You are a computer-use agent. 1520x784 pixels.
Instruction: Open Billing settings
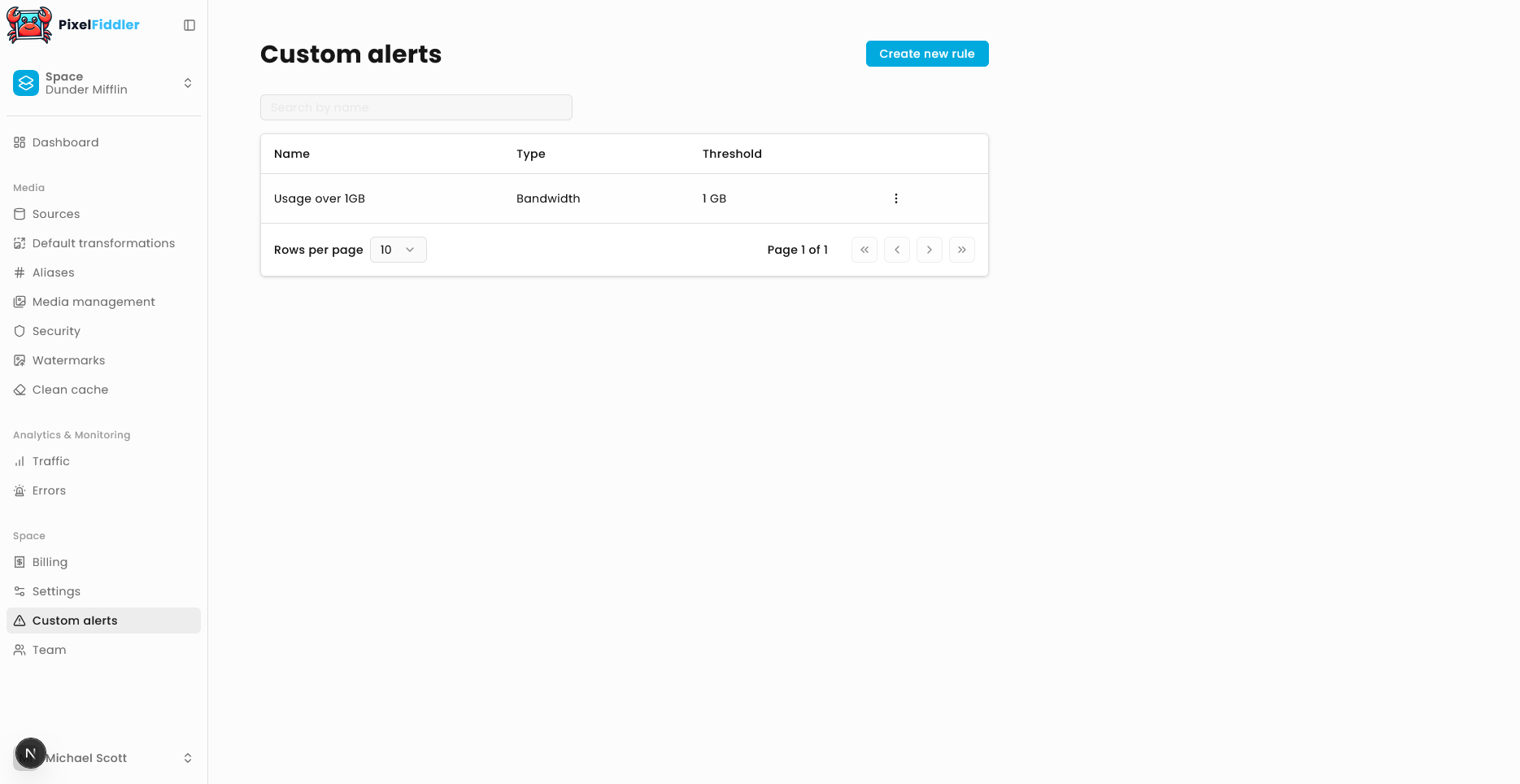[x=49, y=562]
